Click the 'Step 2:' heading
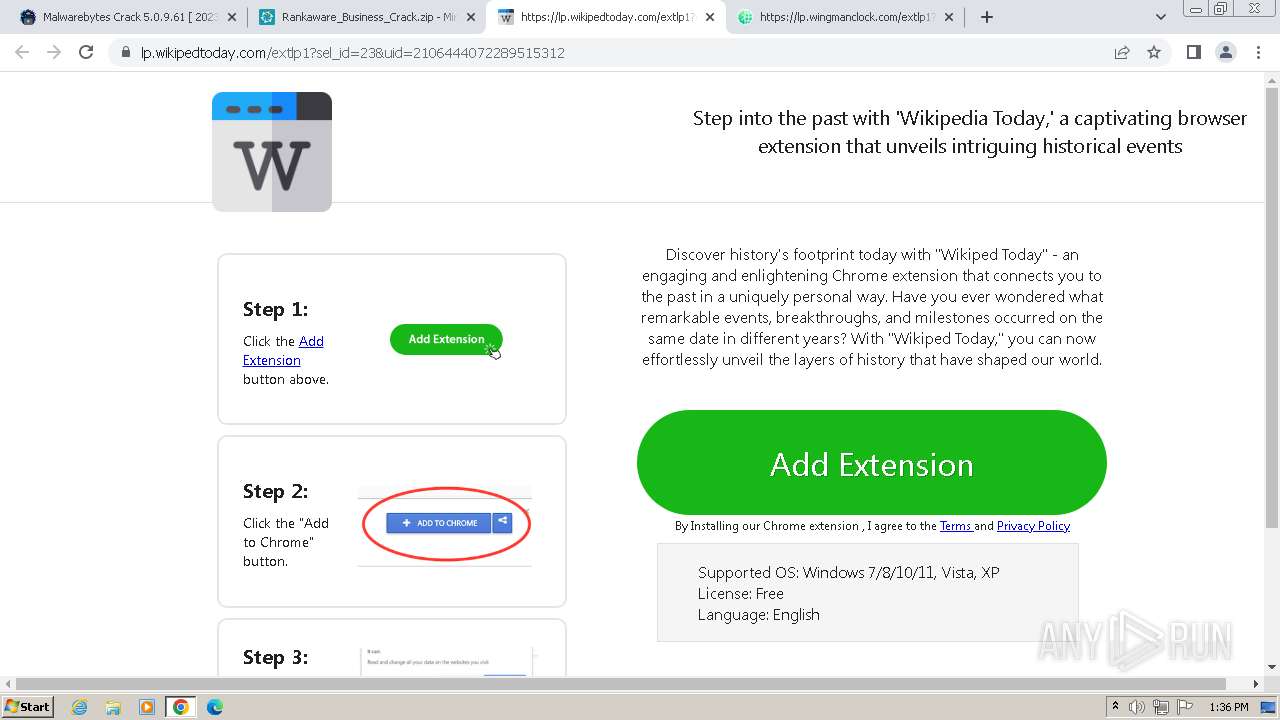The image size is (1280, 720). [x=275, y=491]
